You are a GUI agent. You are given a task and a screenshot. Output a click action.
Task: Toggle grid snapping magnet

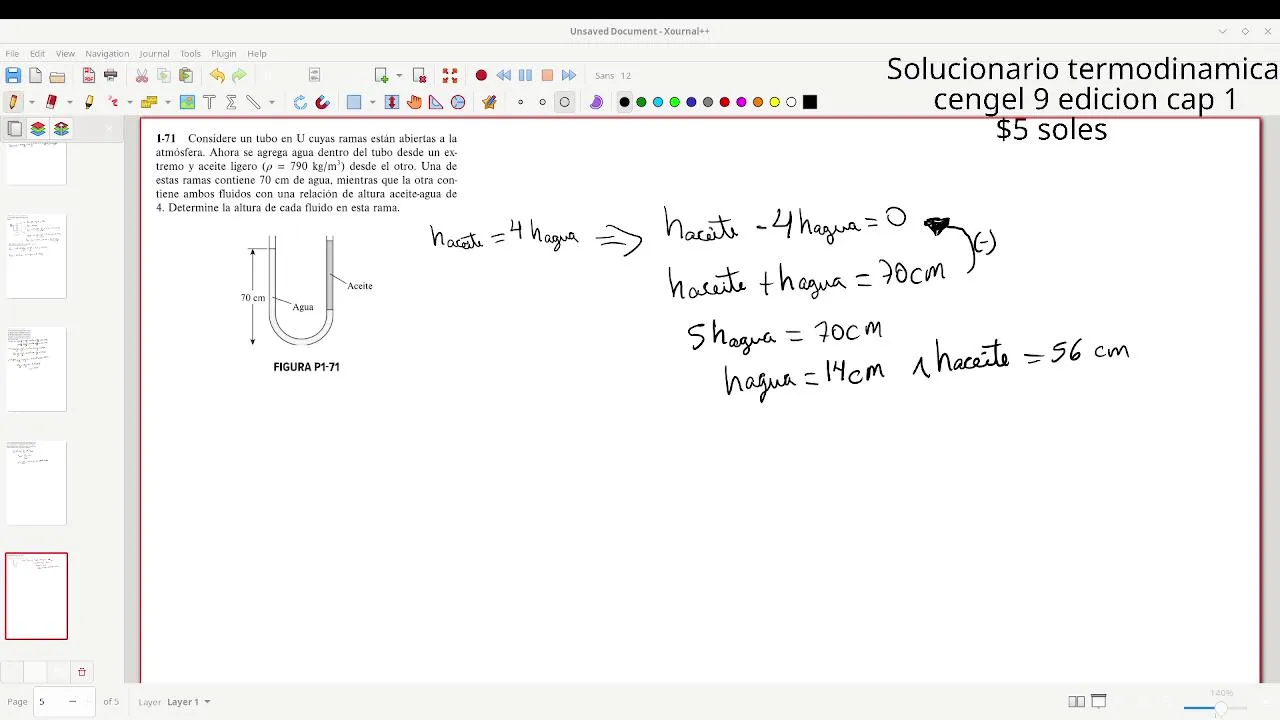(x=322, y=102)
